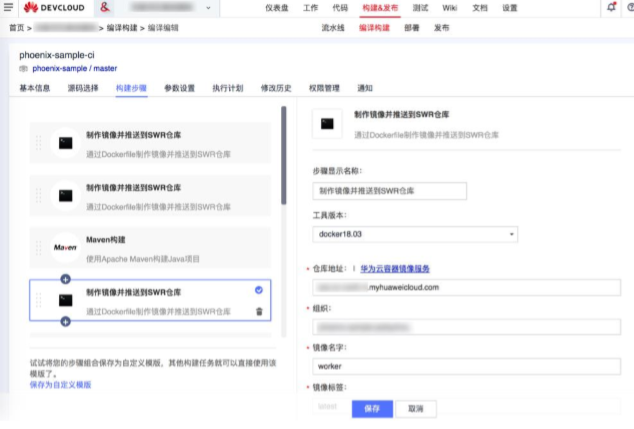Viewport: 634px width, 429px height.
Task: Click the drag handle of the selected SWR step
Action: pos(38,300)
